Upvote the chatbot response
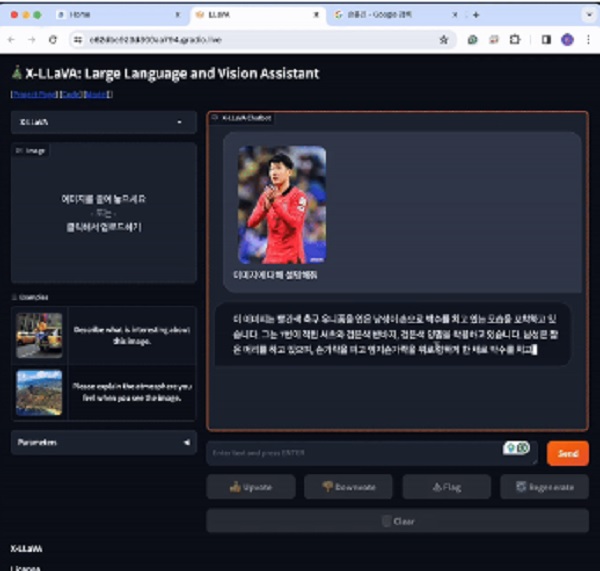The image size is (600, 571). pos(250,487)
